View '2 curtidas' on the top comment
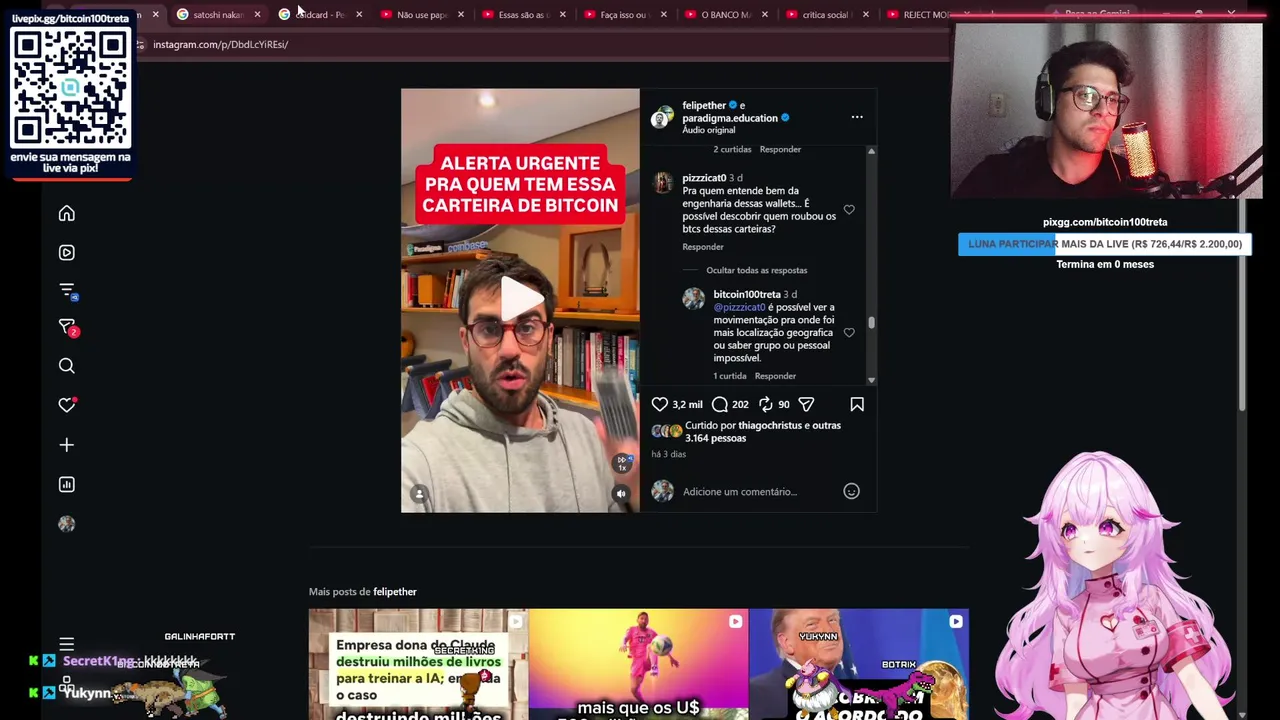 [x=732, y=149]
